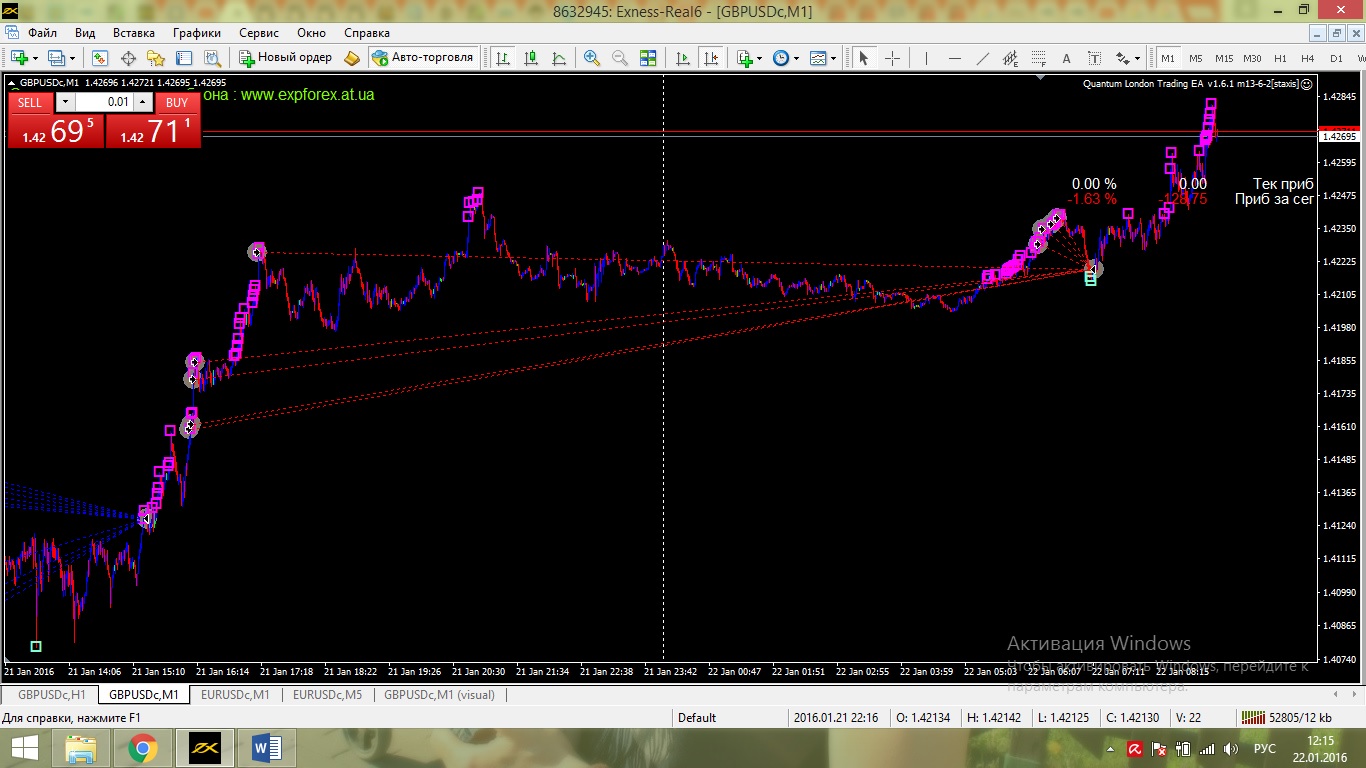Expand the Profiles dropdown arrow
Screen dimensions: 1366x768
pos(72,58)
